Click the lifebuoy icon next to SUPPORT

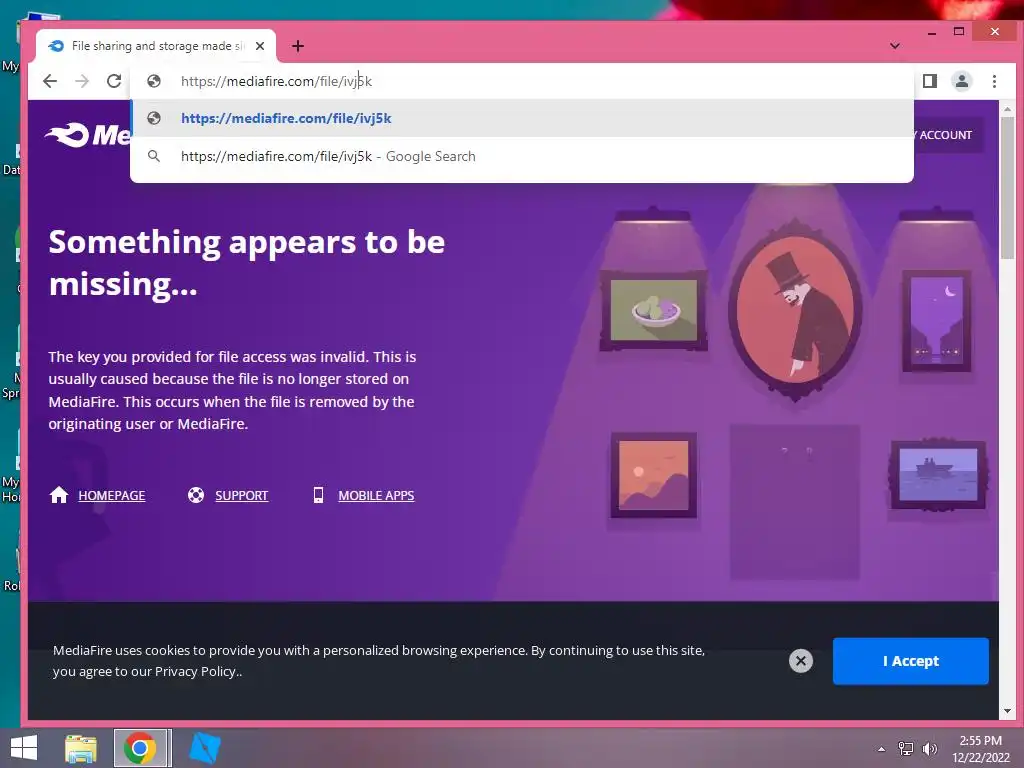coord(196,495)
